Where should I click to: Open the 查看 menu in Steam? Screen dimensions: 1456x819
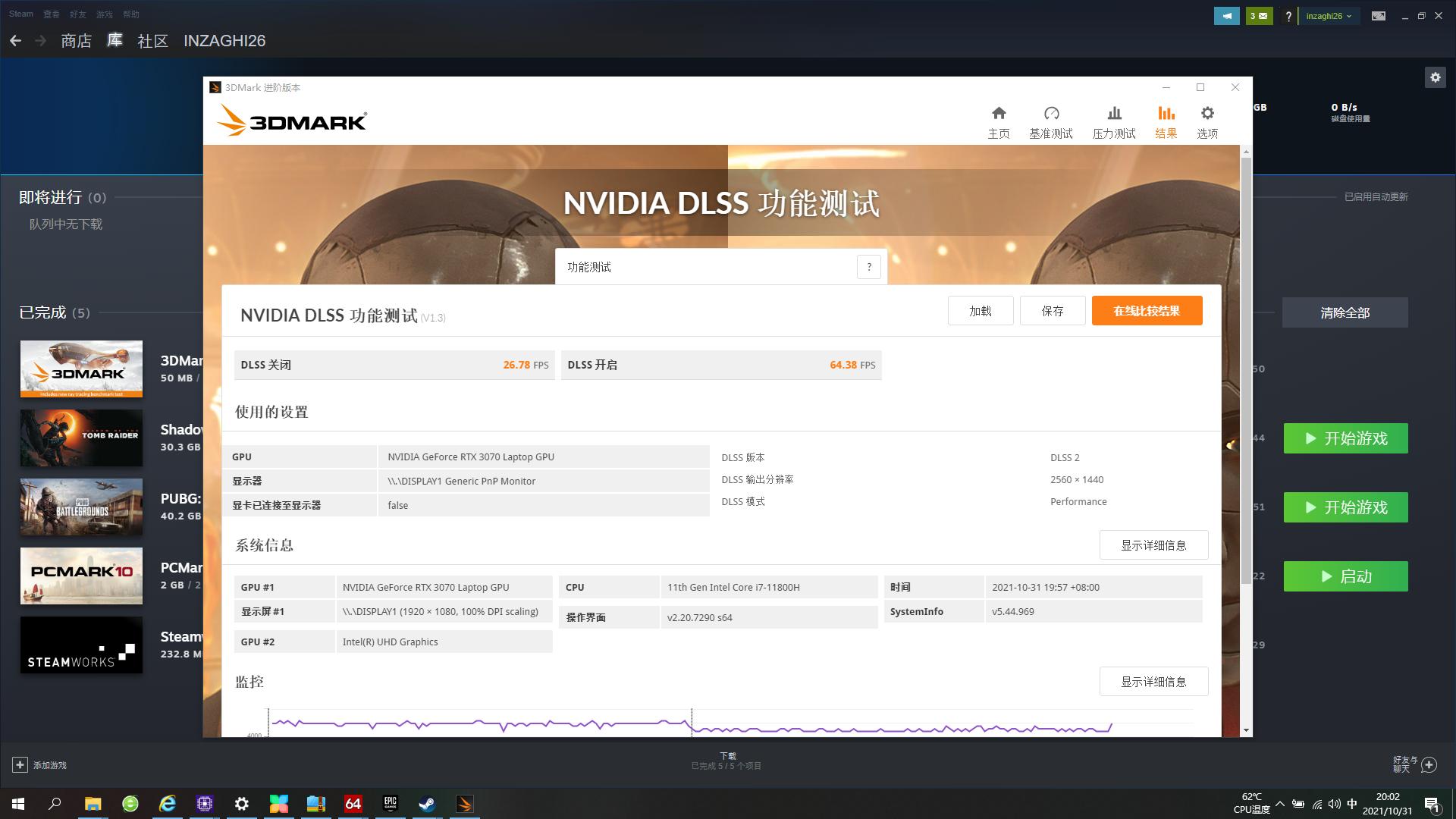(50, 14)
